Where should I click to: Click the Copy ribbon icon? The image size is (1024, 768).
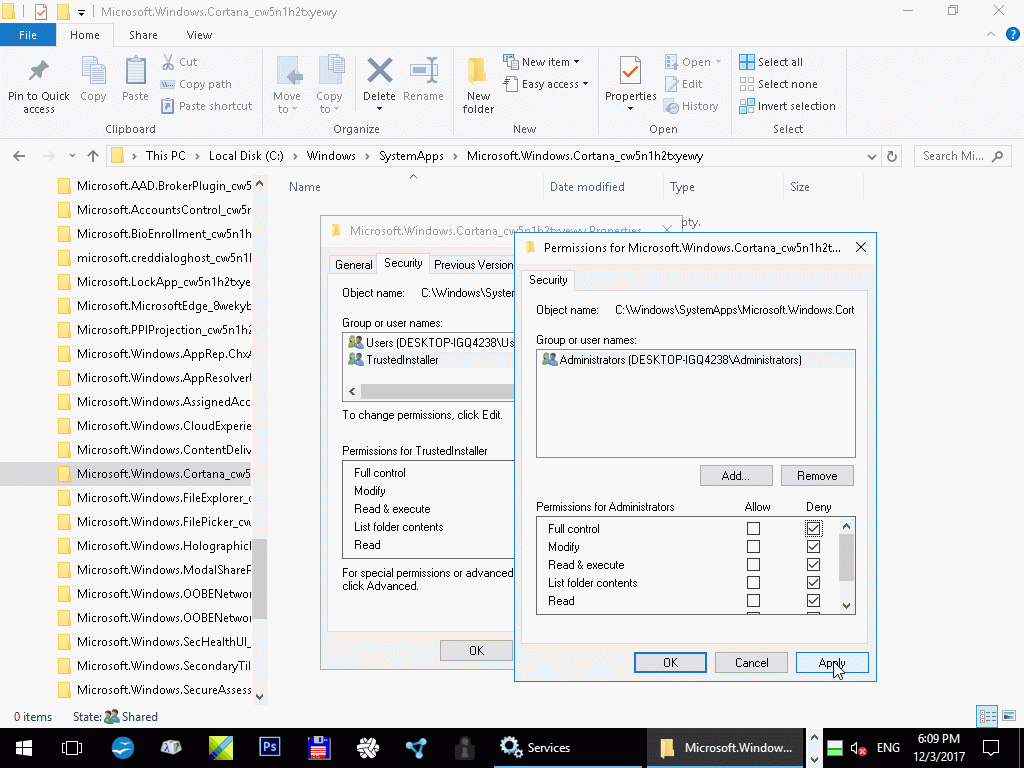click(x=93, y=71)
